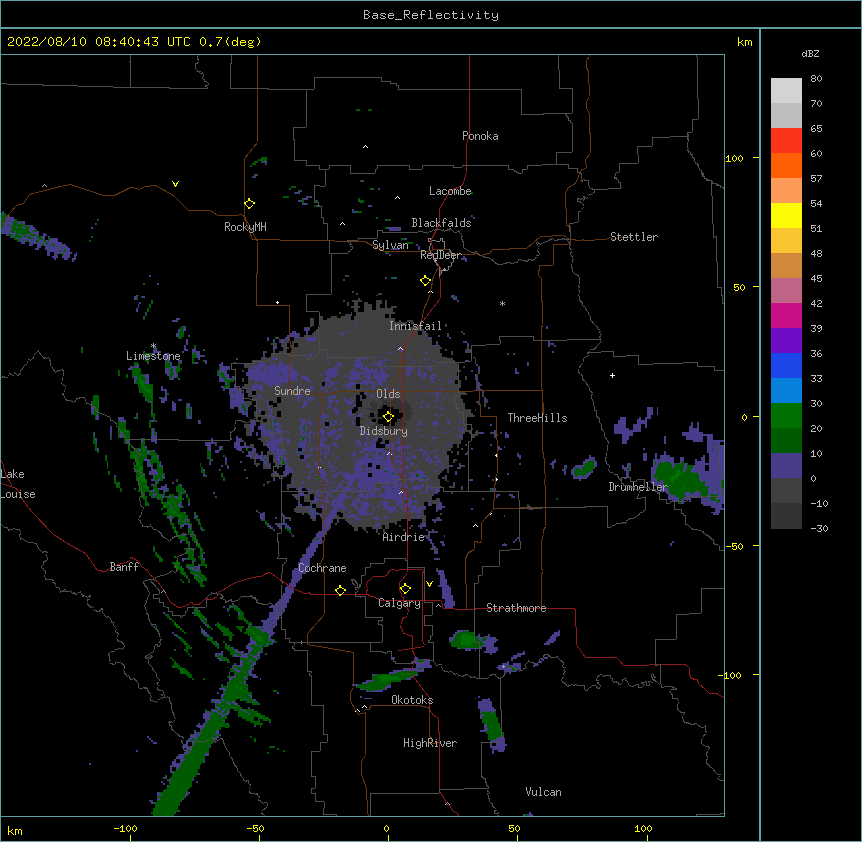Click the Base_Reflectivity title text
This screenshot has height=842, width=862.
tap(431, 15)
